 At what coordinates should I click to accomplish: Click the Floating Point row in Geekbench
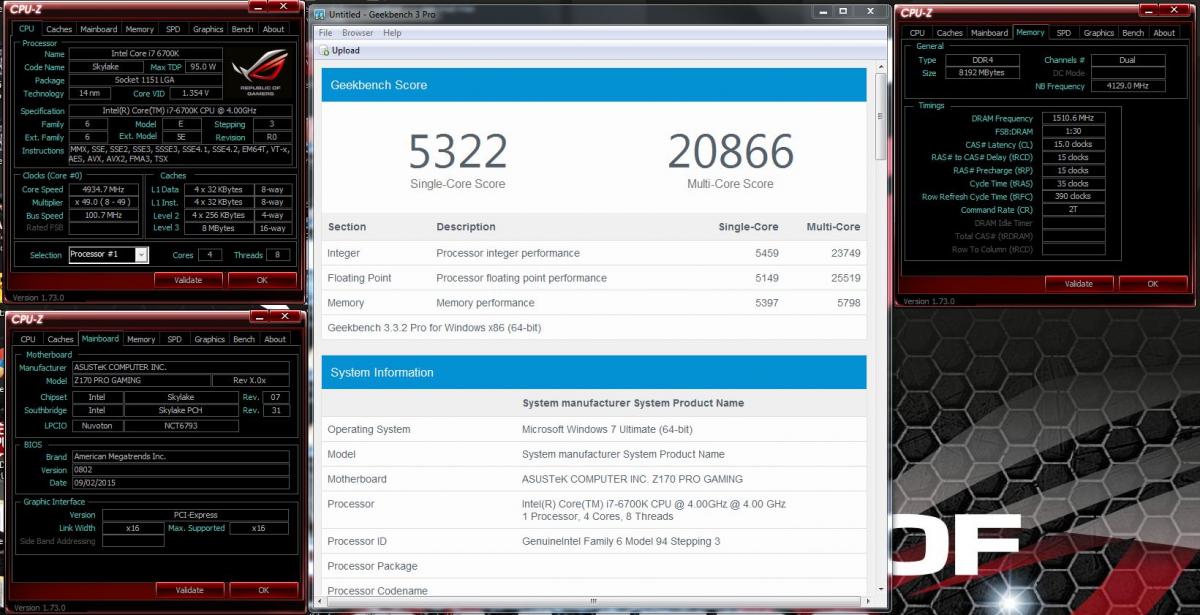(594, 278)
